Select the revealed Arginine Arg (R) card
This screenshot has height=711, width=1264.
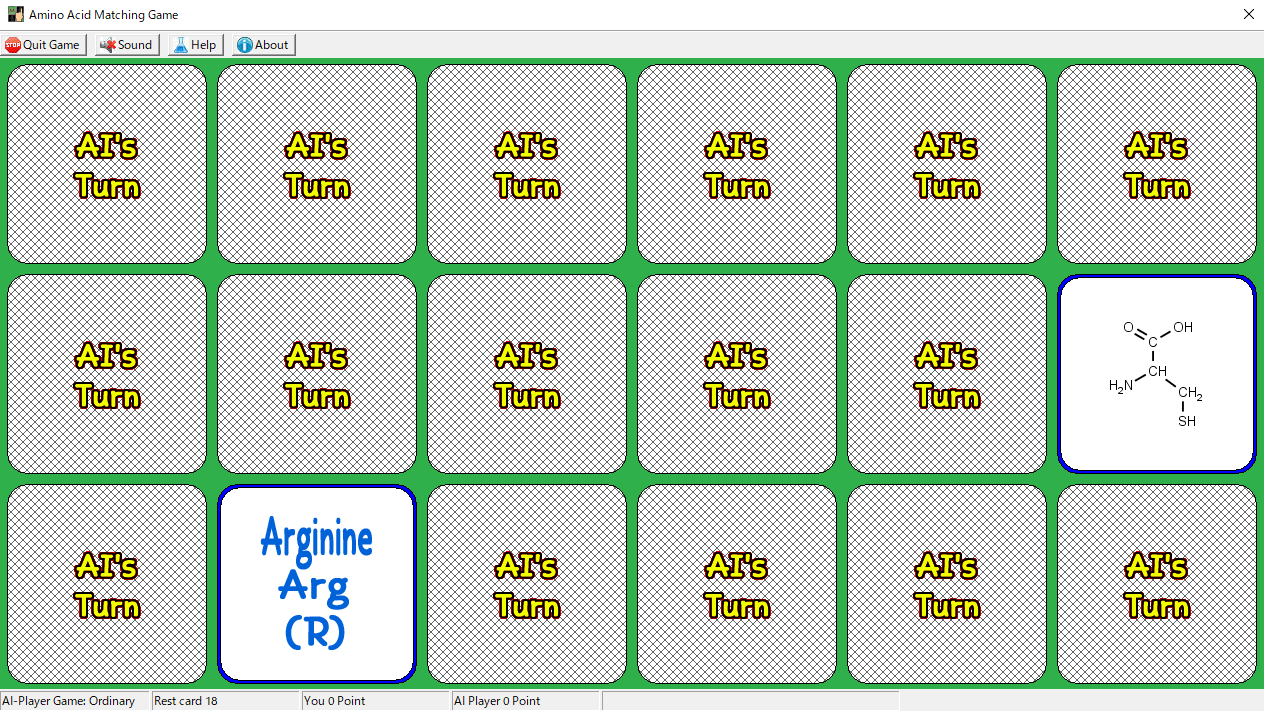(x=317, y=584)
